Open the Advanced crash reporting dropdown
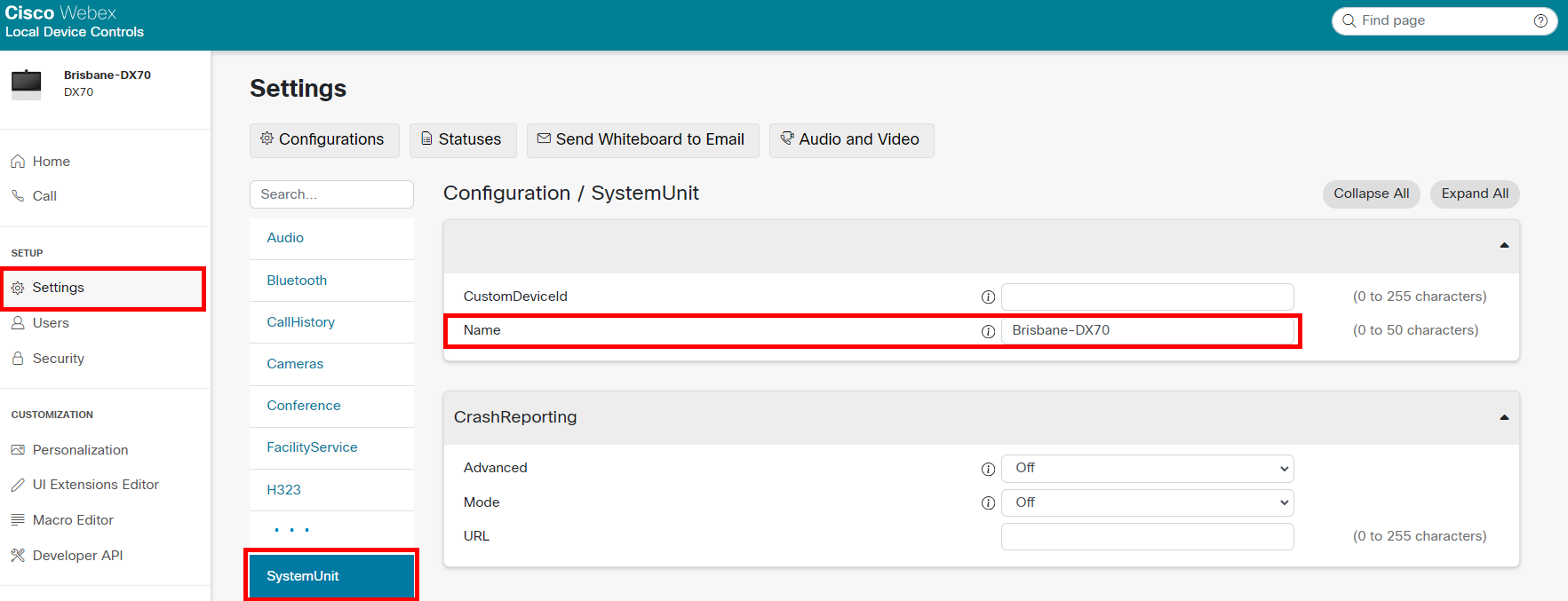Image resolution: width=1568 pixels, height=601 pixels. click(x=1147, y=469)
